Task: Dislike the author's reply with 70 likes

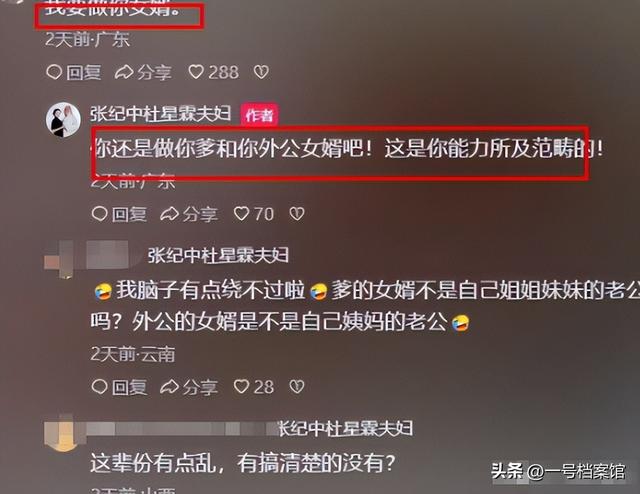Action: pos(297,214)
